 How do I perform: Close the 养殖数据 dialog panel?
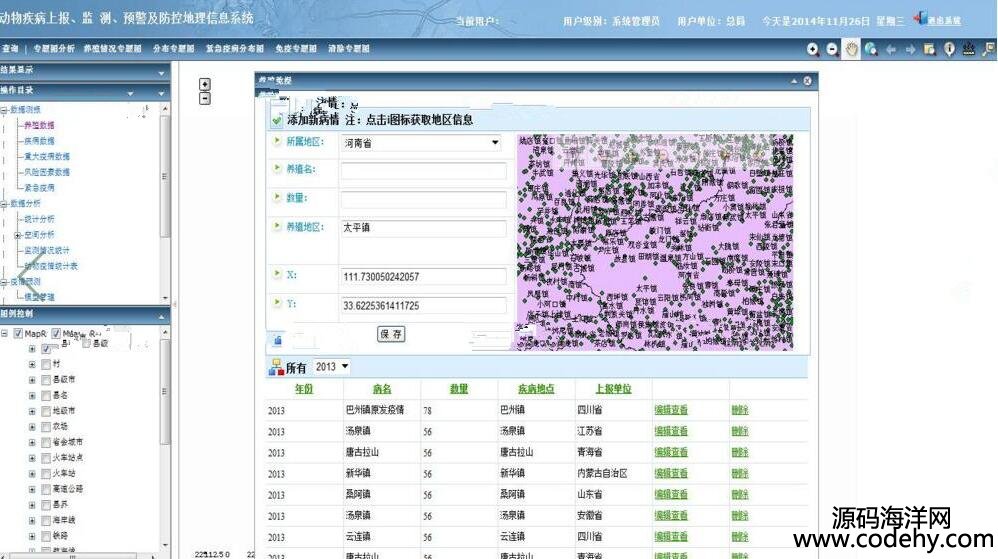click(x=807, y=80)
